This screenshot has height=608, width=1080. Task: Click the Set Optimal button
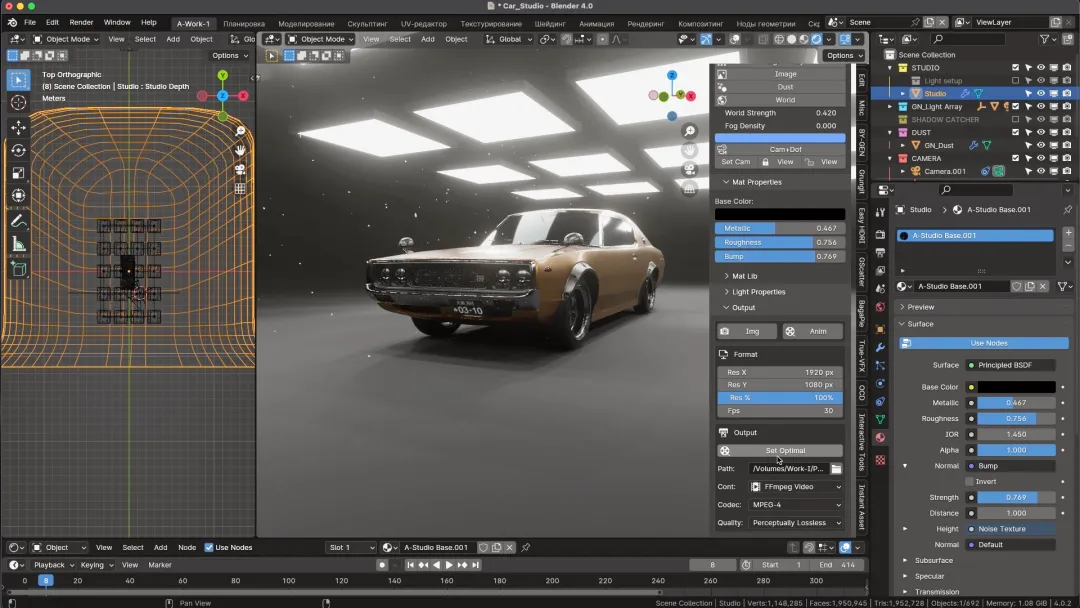[x=784, y=451]
